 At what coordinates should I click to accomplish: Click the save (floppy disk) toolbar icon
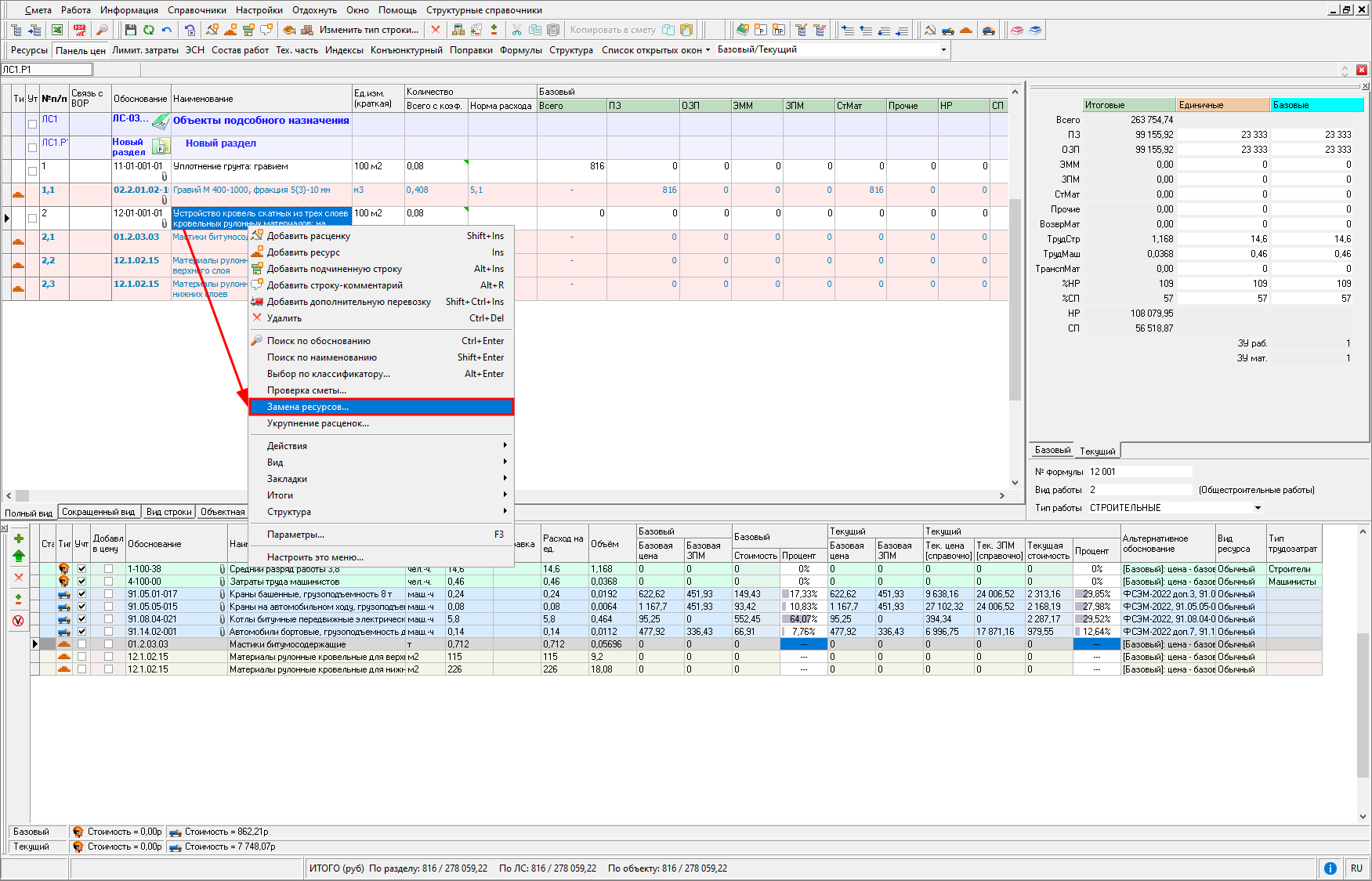130,30
